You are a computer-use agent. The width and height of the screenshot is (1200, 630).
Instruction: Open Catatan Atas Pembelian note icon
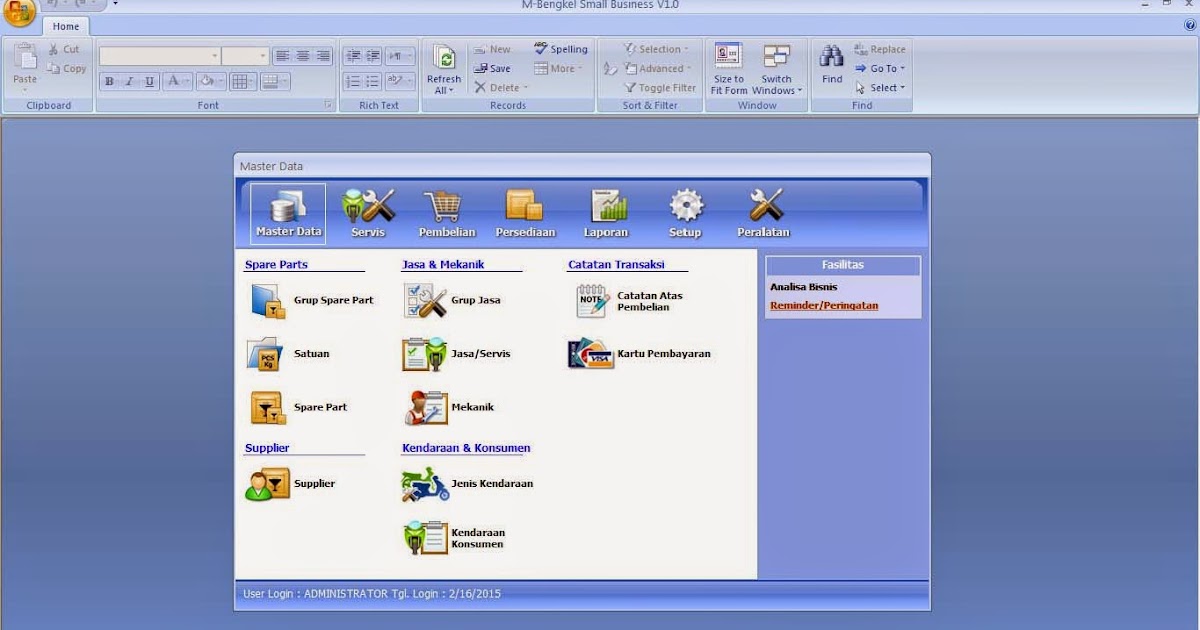pyautogui.click(x=593, y=301)
